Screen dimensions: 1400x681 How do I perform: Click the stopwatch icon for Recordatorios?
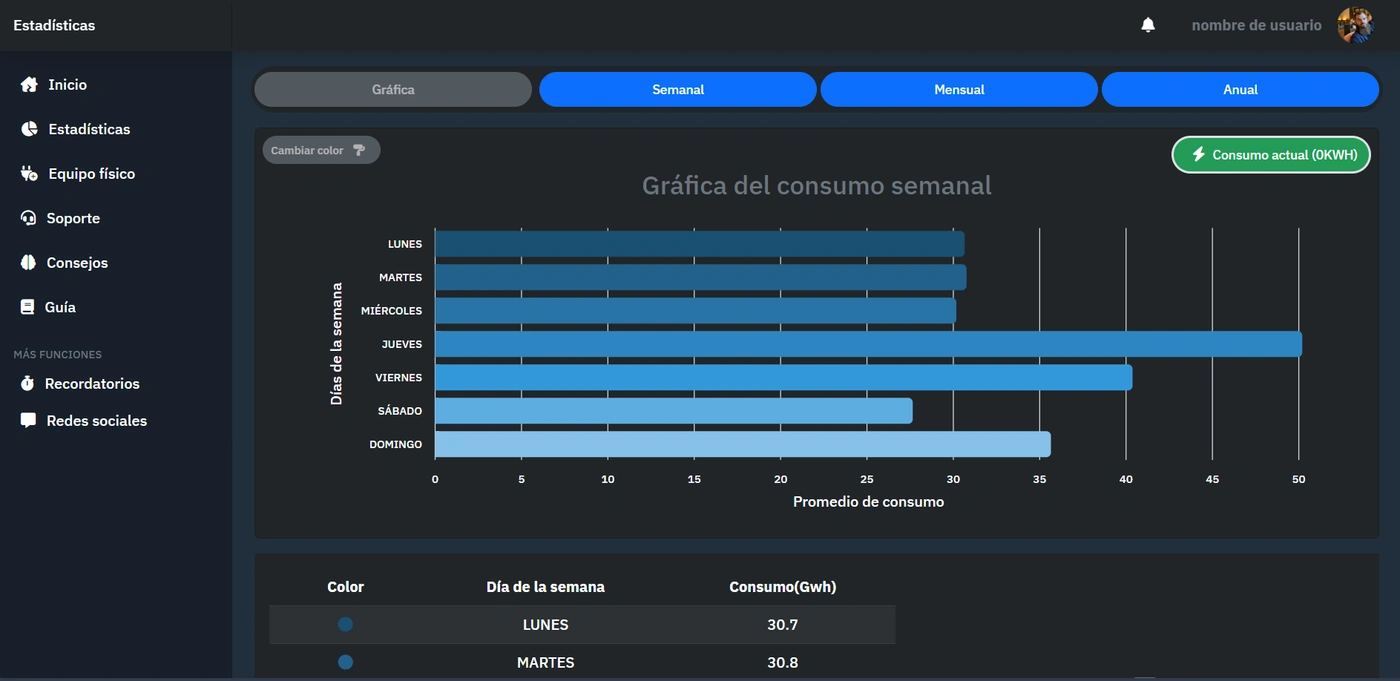coord(27,384)
